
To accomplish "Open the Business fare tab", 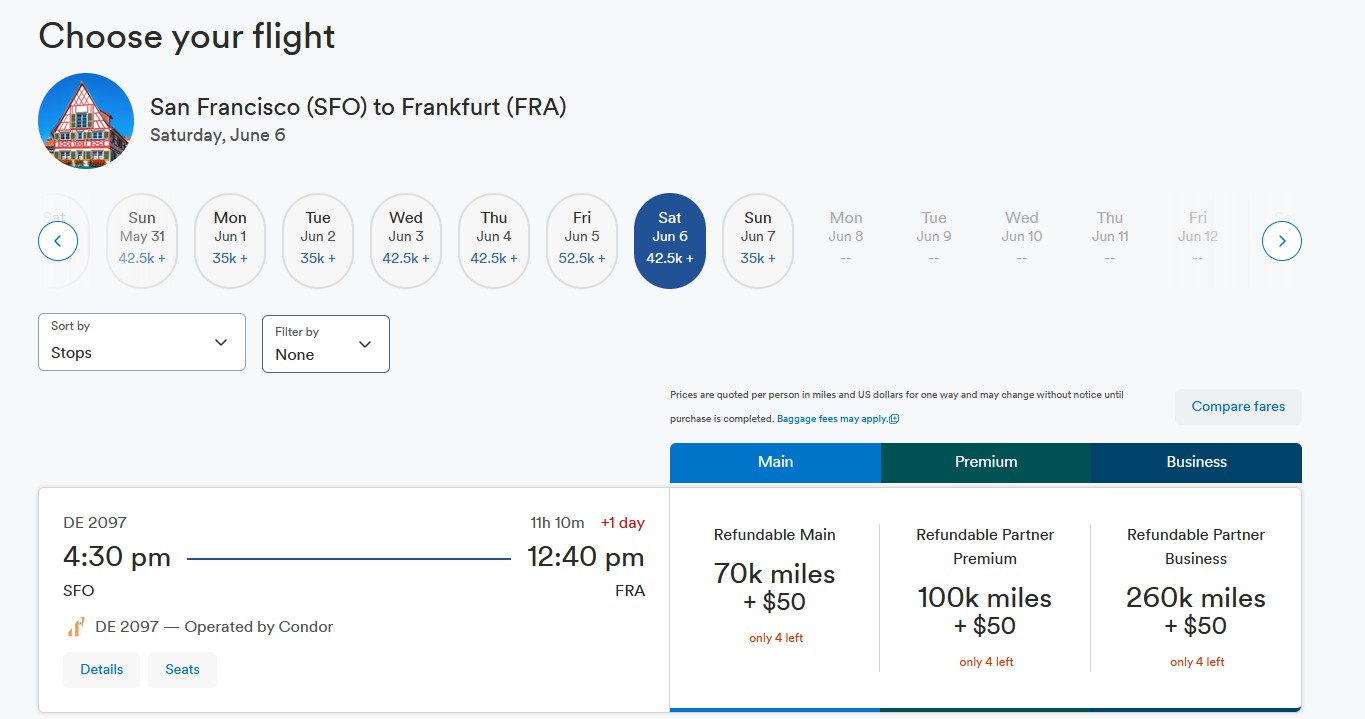I will (x=1196, y=462).
